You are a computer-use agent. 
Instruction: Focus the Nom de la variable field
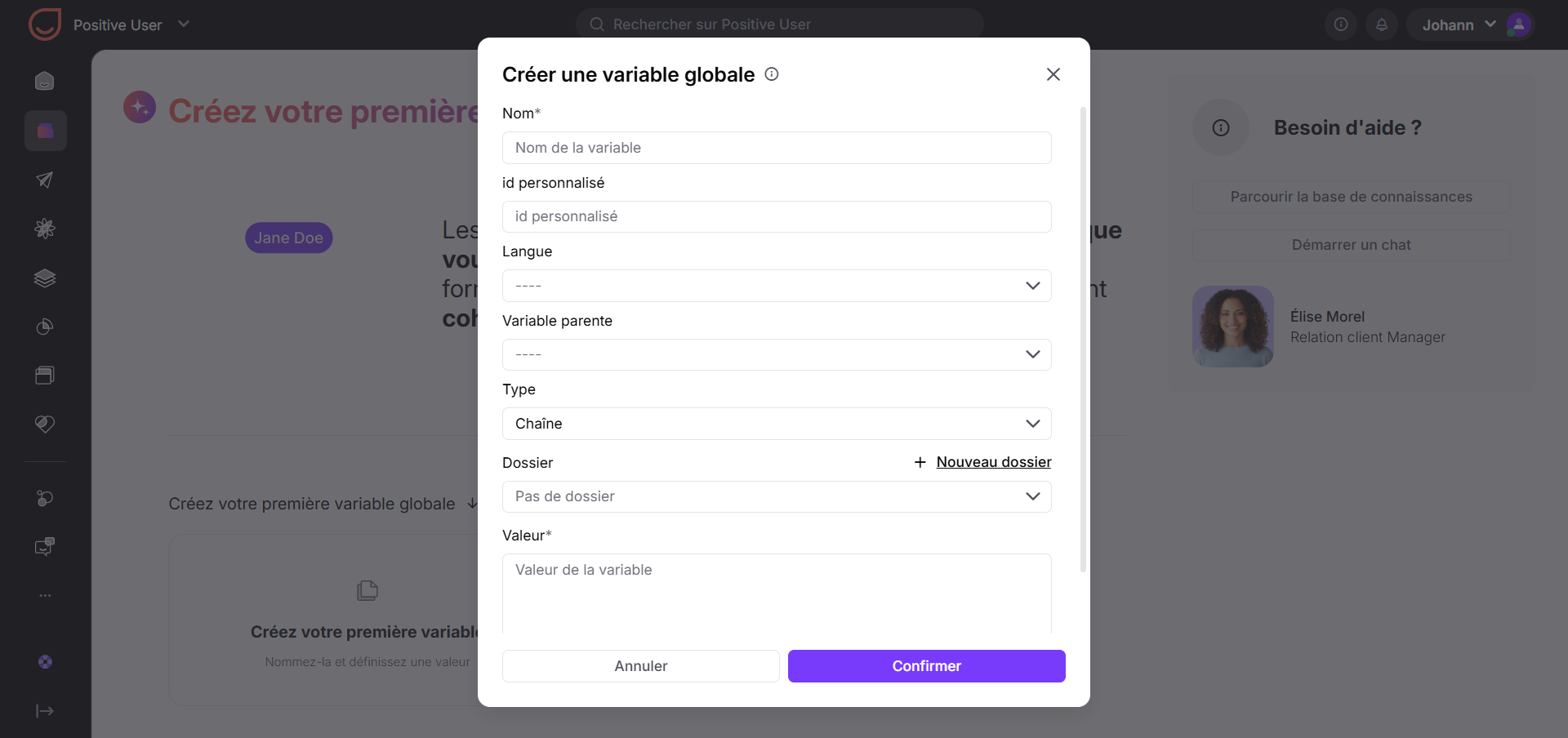click(777, 148)
